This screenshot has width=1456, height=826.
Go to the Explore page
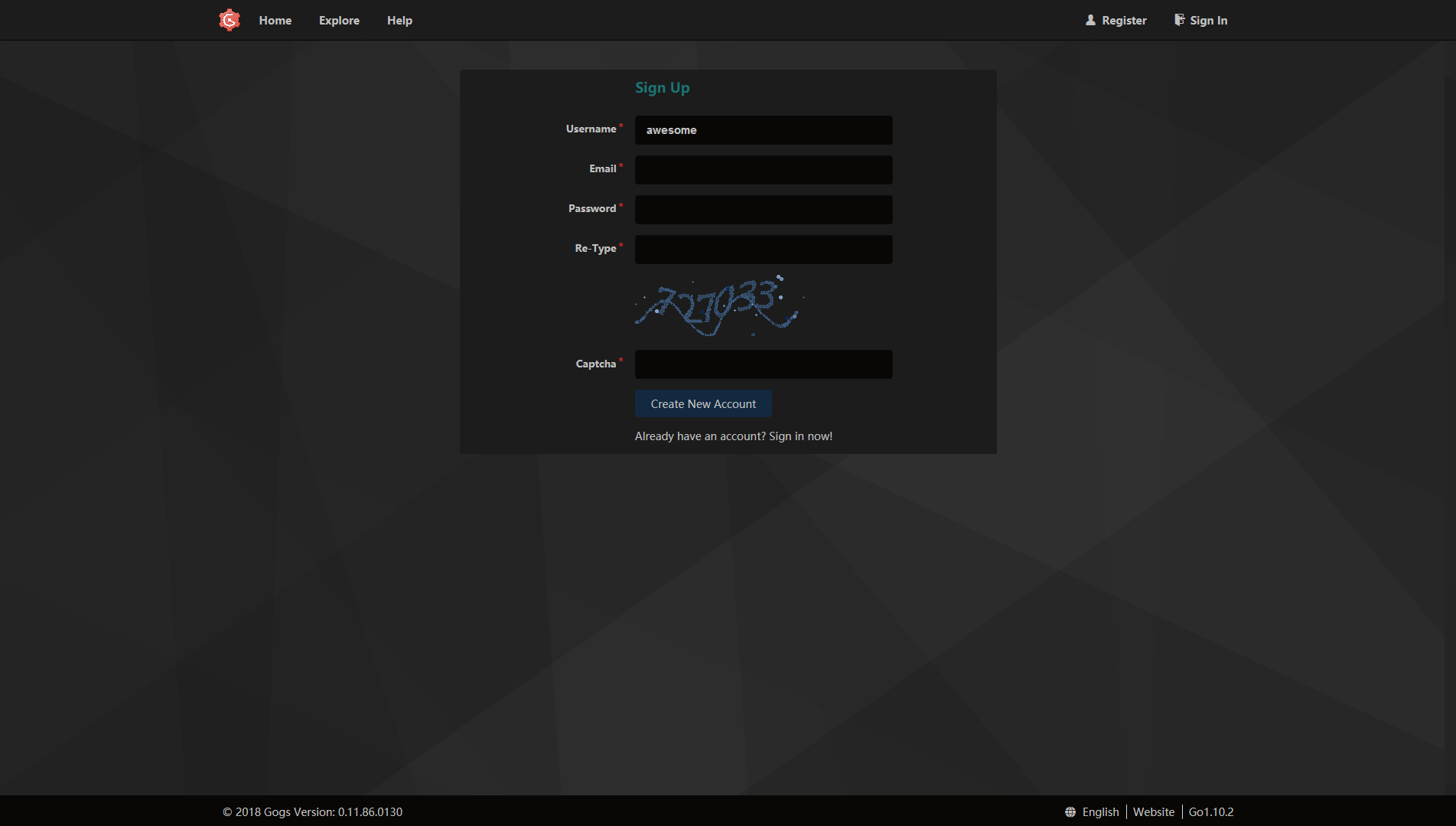click(339, 21)
